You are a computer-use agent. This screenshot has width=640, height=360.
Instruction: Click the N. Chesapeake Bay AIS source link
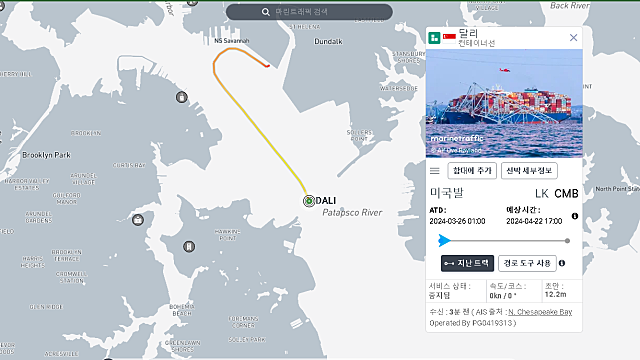click(x=540, y=312)
